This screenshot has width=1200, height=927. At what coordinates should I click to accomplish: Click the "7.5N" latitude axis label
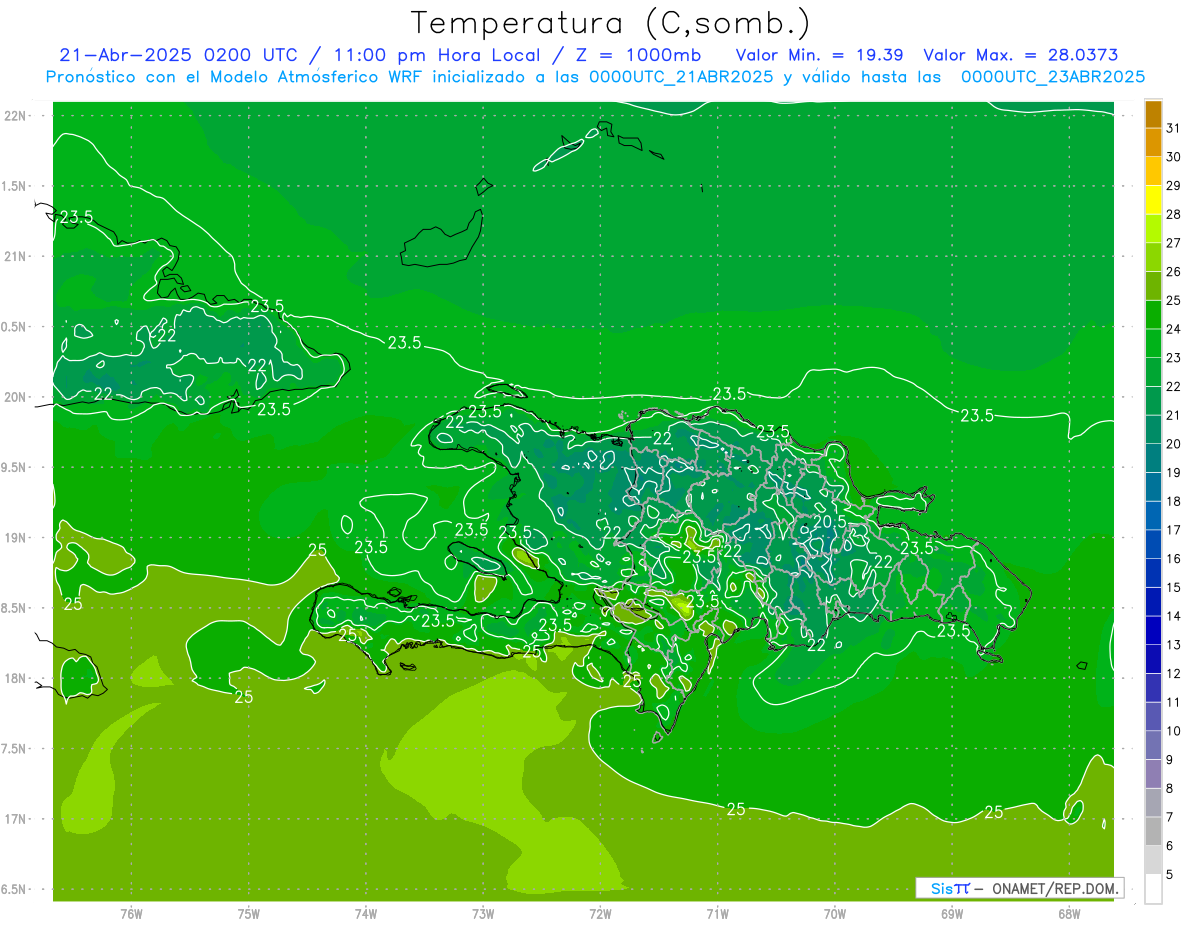pyautogui.click(x=15, y=749)
